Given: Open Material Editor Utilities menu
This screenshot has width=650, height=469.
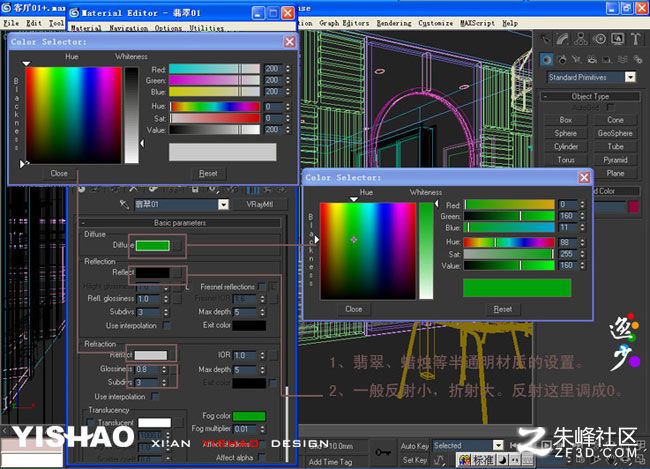Looking at the screenshot, I should (x=206, y=28).
